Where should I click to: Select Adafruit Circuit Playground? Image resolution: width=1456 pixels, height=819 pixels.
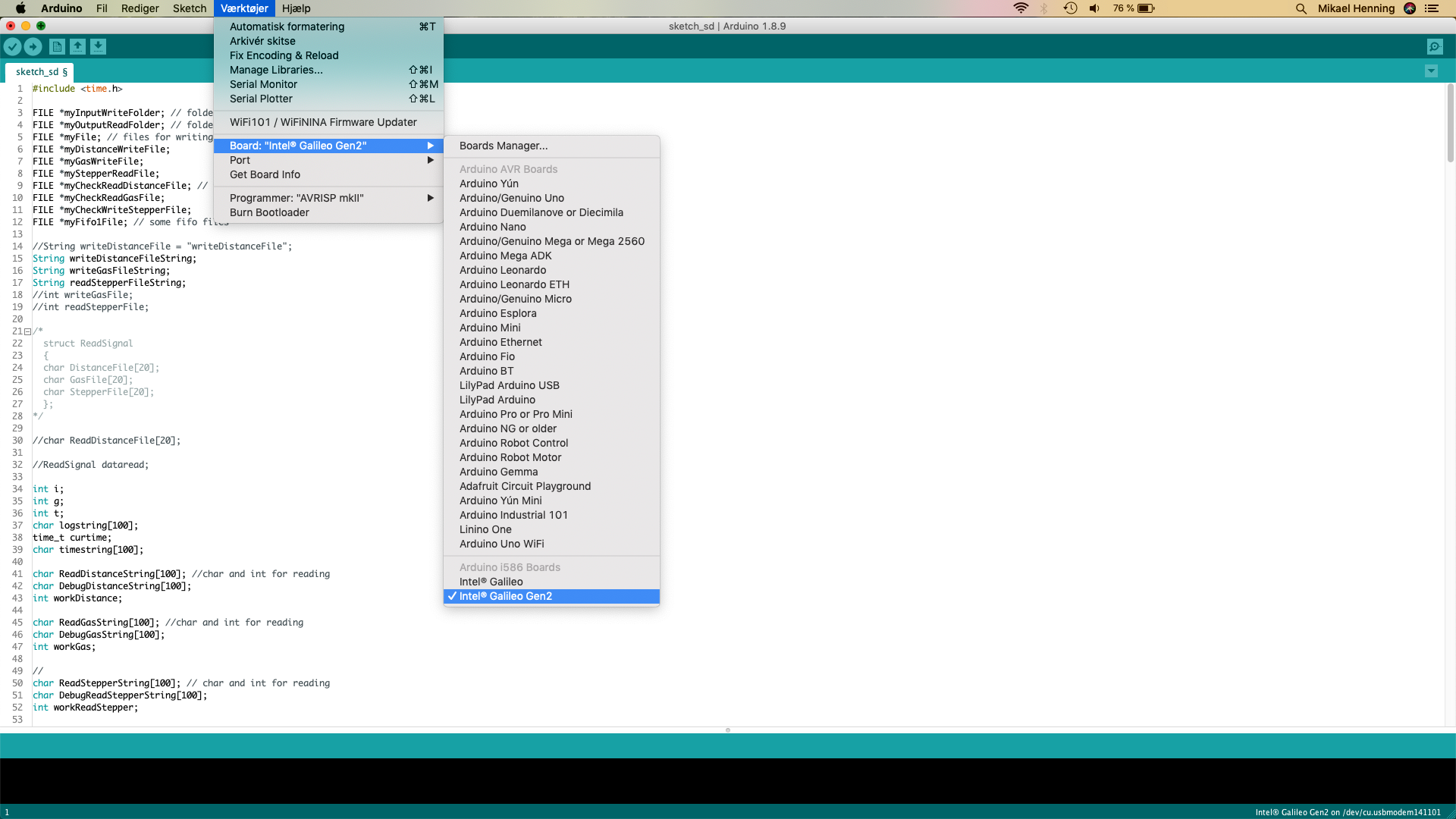pyautogui.click(x=551, y=486)
